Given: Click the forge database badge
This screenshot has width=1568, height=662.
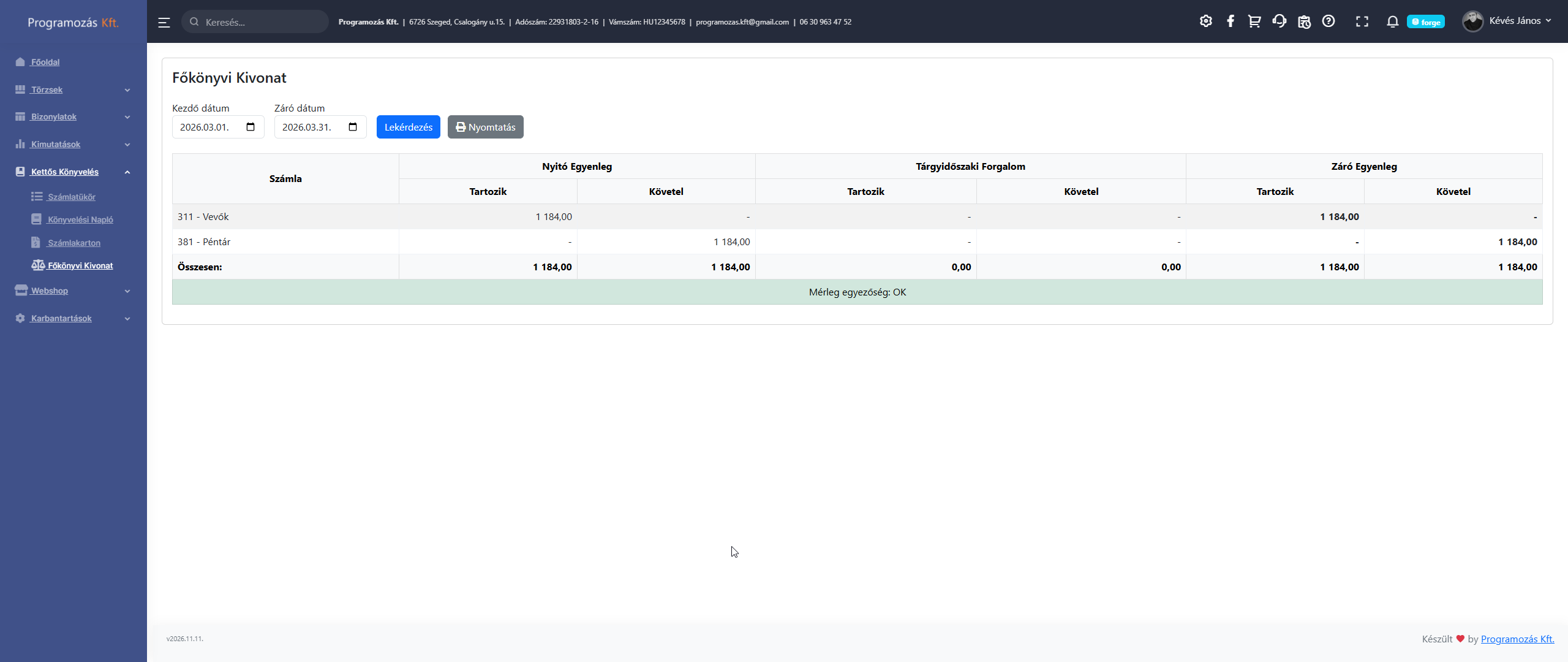Looking at the screenshot, I should (1425, 22).
